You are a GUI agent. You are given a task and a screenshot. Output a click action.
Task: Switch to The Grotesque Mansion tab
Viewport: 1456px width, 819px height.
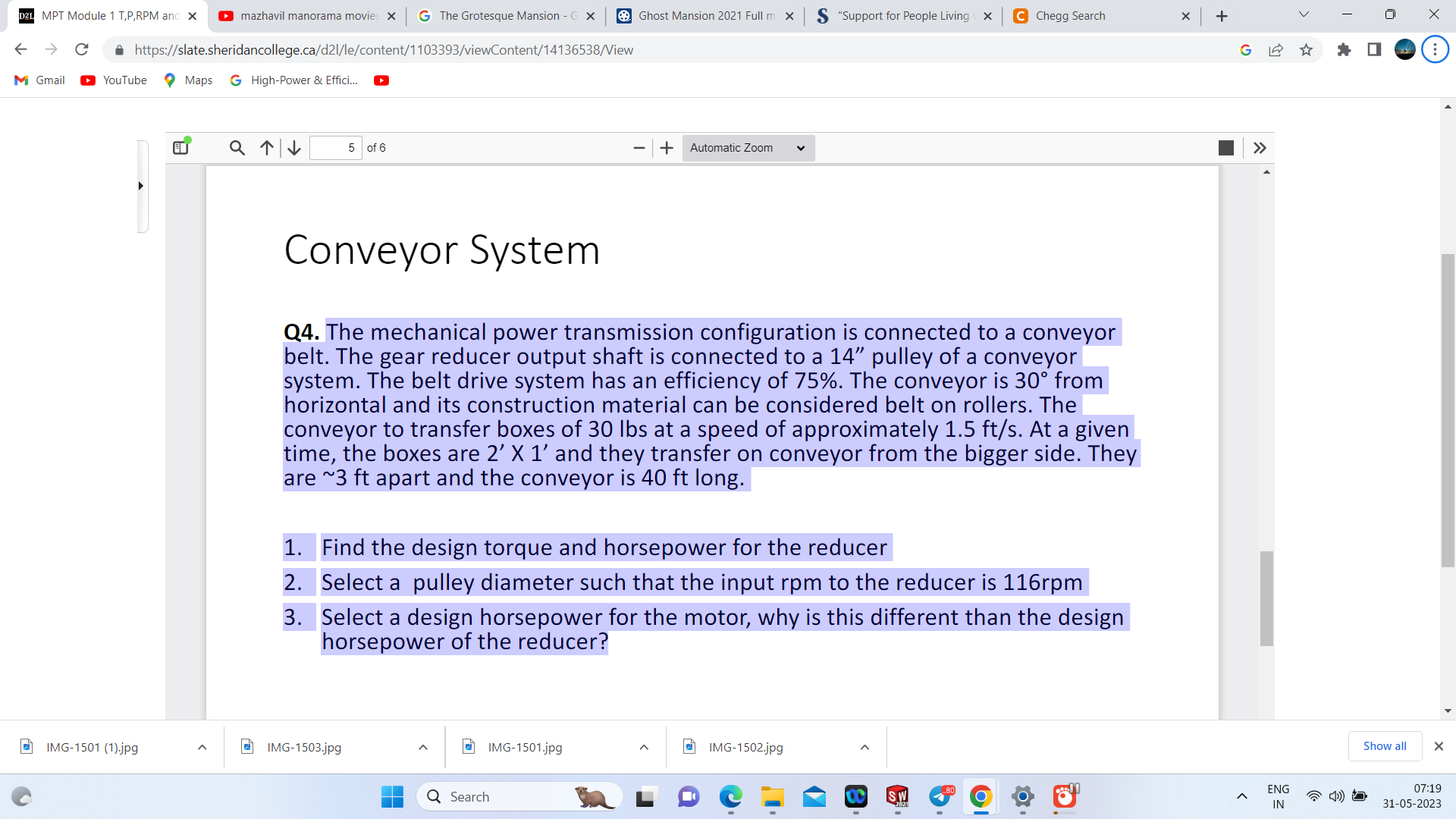tap(500, 16)
